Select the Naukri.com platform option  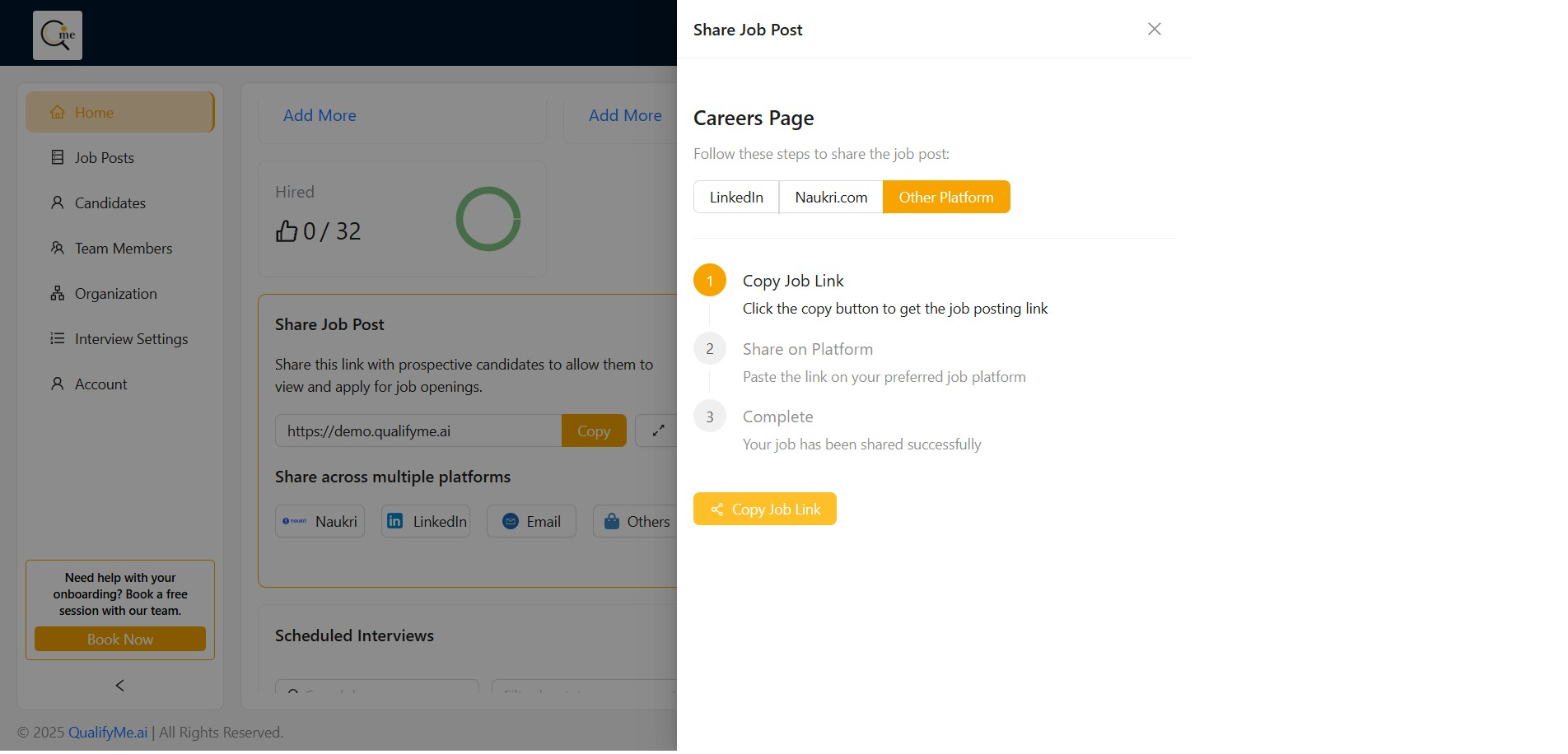[x=831, y=198]
